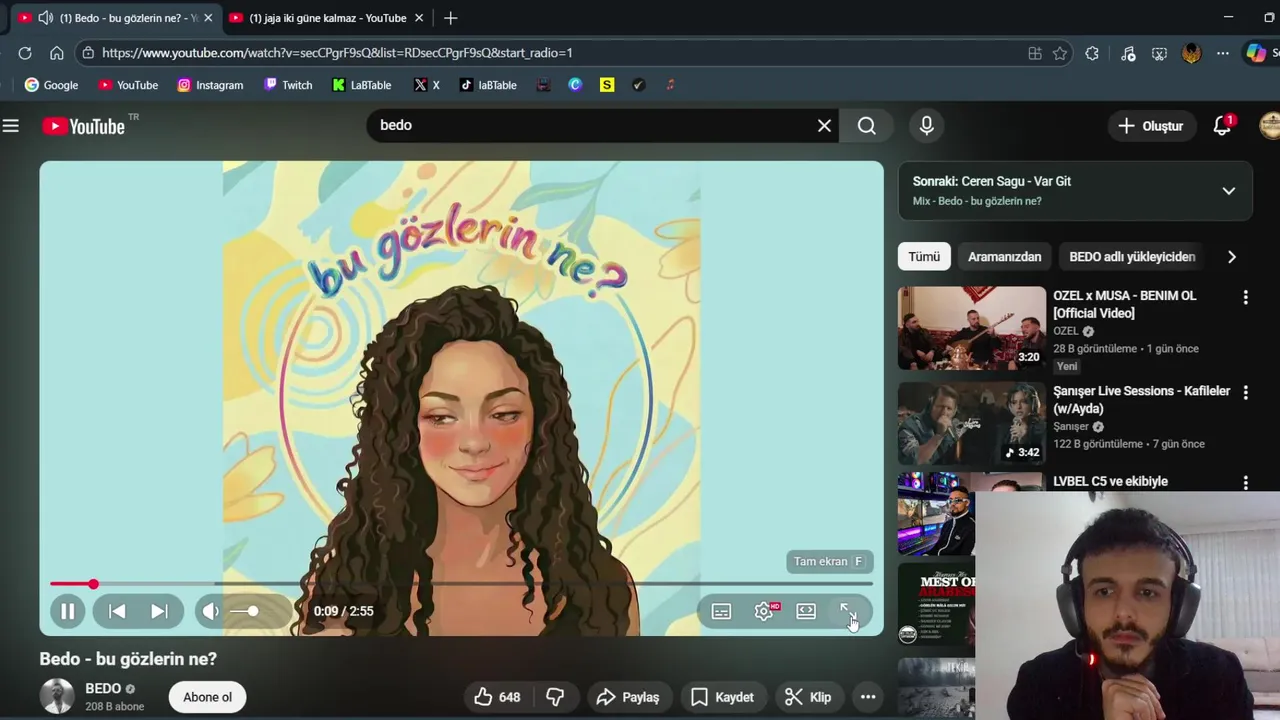Reload the page
1280x720 pixels.
pos(25,53)
